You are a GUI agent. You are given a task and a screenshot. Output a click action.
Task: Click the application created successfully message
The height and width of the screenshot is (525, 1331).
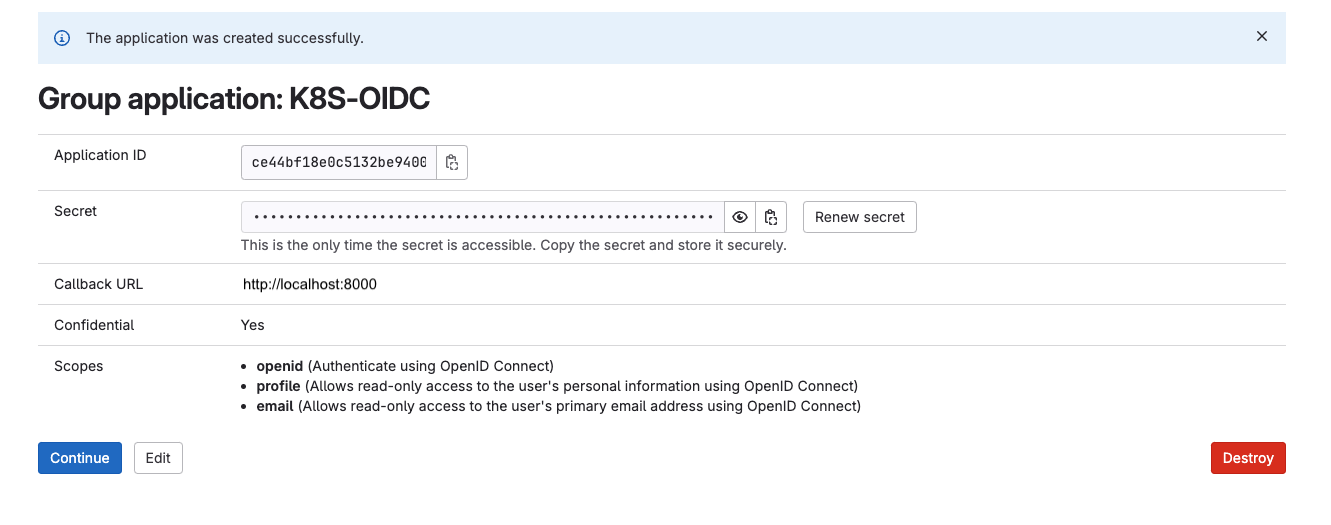225,38
